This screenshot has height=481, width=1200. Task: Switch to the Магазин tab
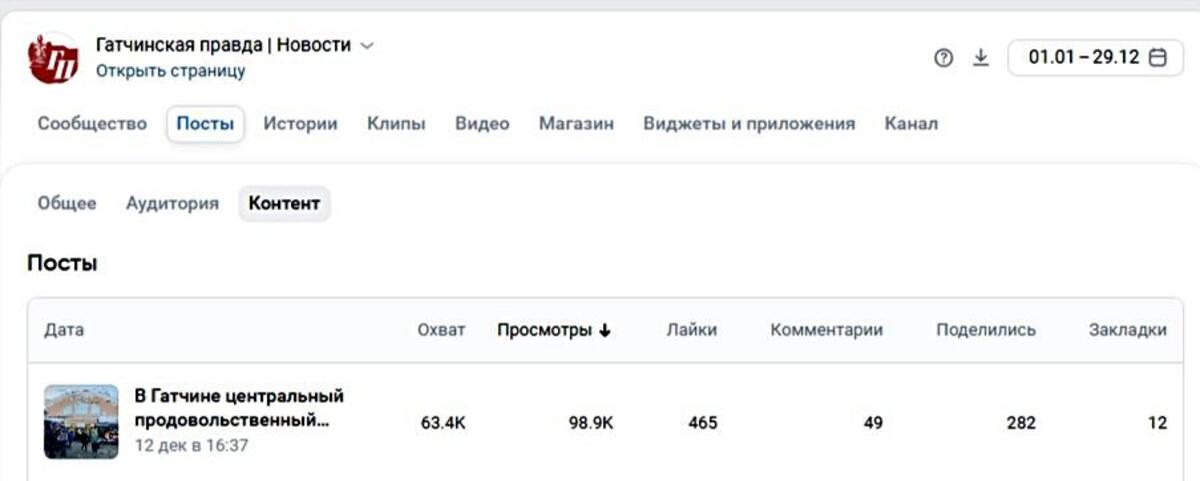[x=576, y=124]
